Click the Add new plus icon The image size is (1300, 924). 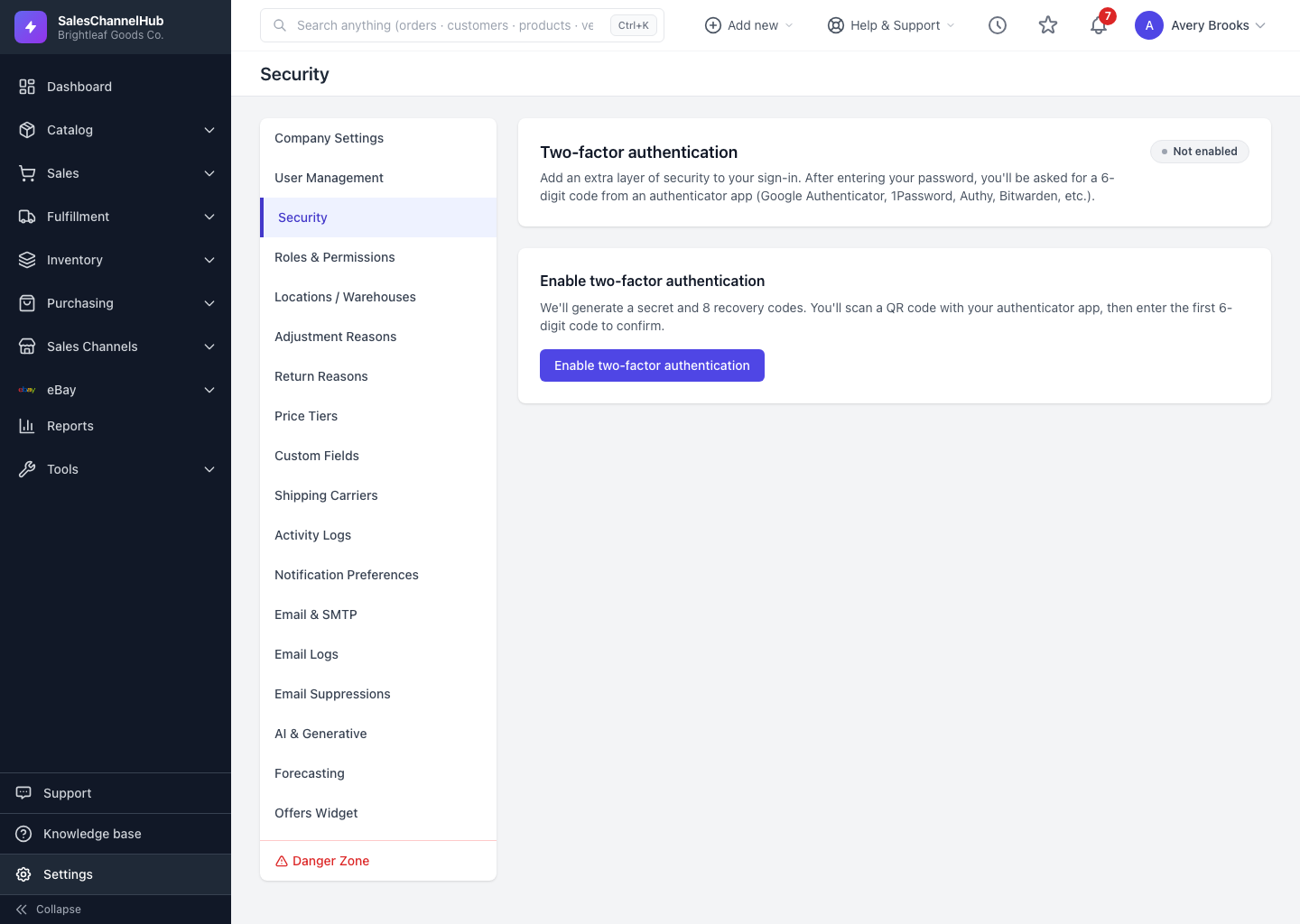tap(713, 25)
